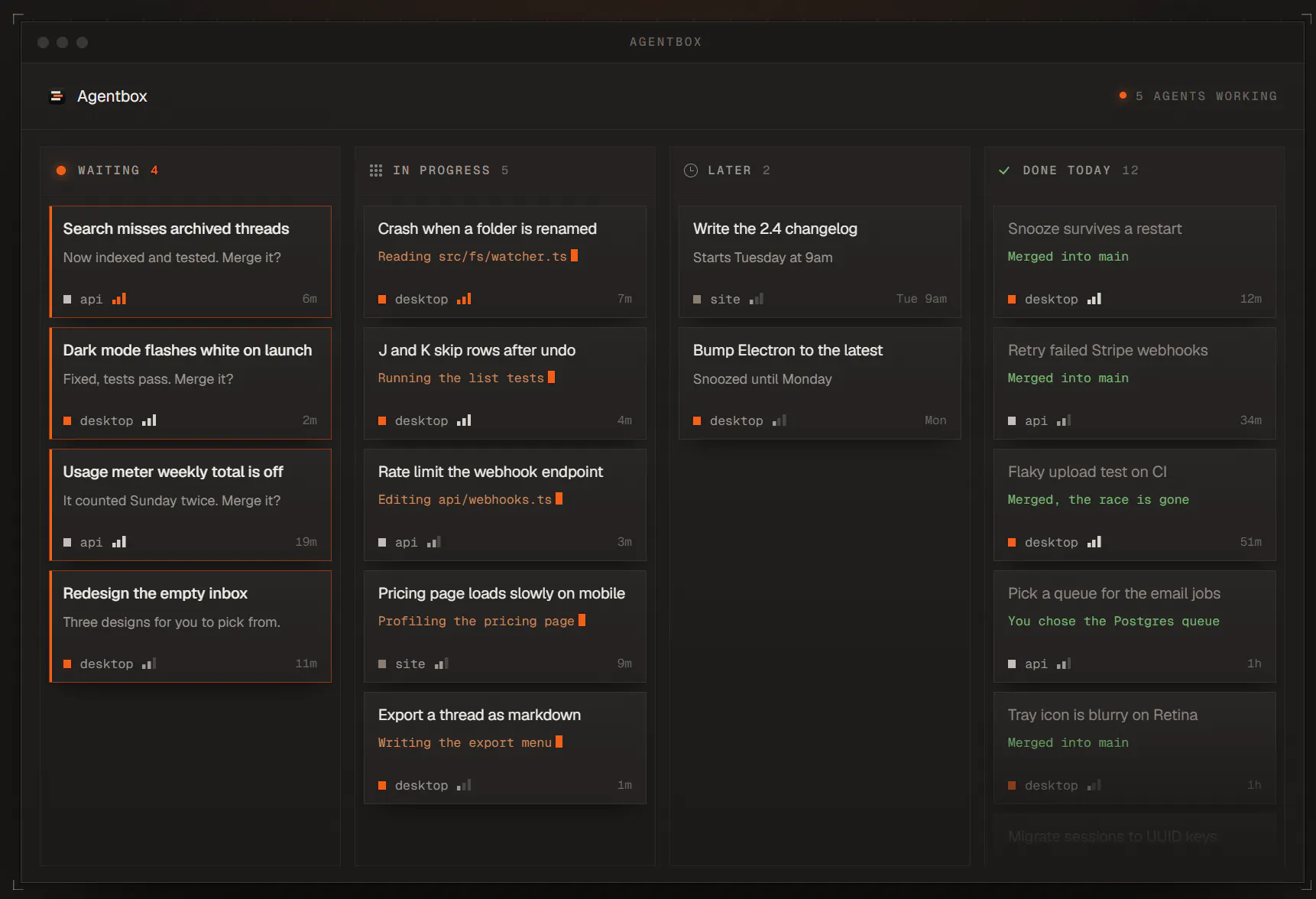1316x899 pixels.
Task: Open the Dark mode flashes white card
Action: 190,383
